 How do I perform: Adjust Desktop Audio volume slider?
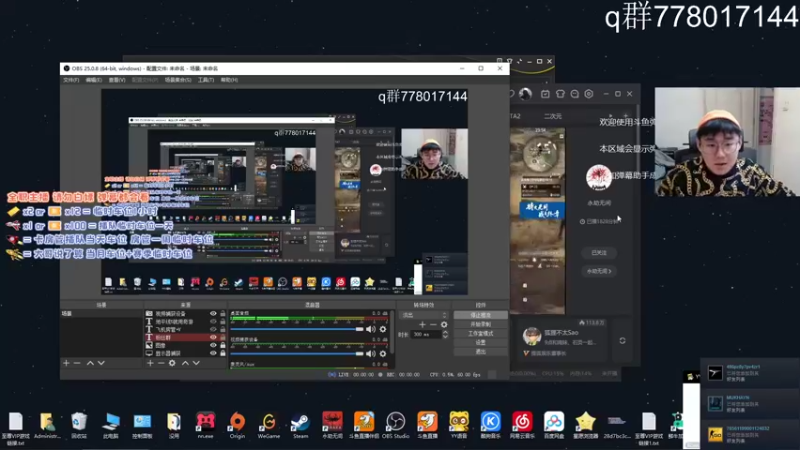coord(297,329)
